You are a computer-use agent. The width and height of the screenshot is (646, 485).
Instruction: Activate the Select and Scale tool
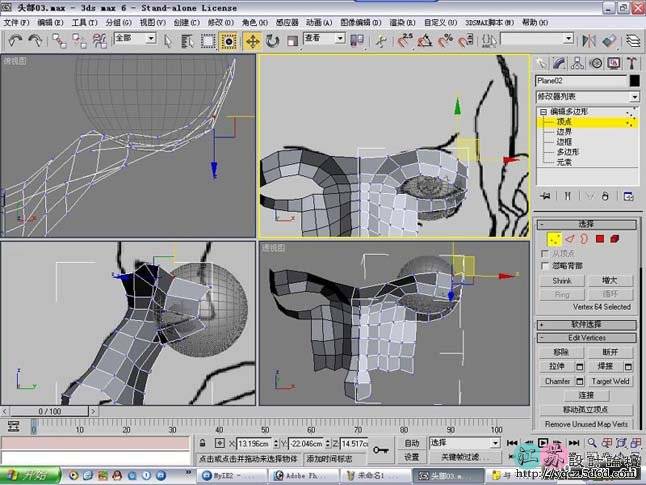coord(292,41)
